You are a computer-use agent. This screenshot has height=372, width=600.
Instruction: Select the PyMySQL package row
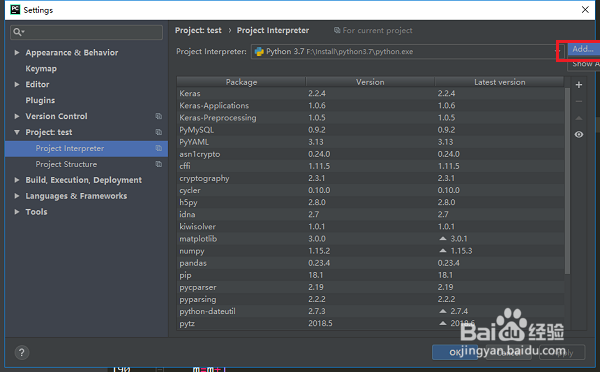(370, 130)
